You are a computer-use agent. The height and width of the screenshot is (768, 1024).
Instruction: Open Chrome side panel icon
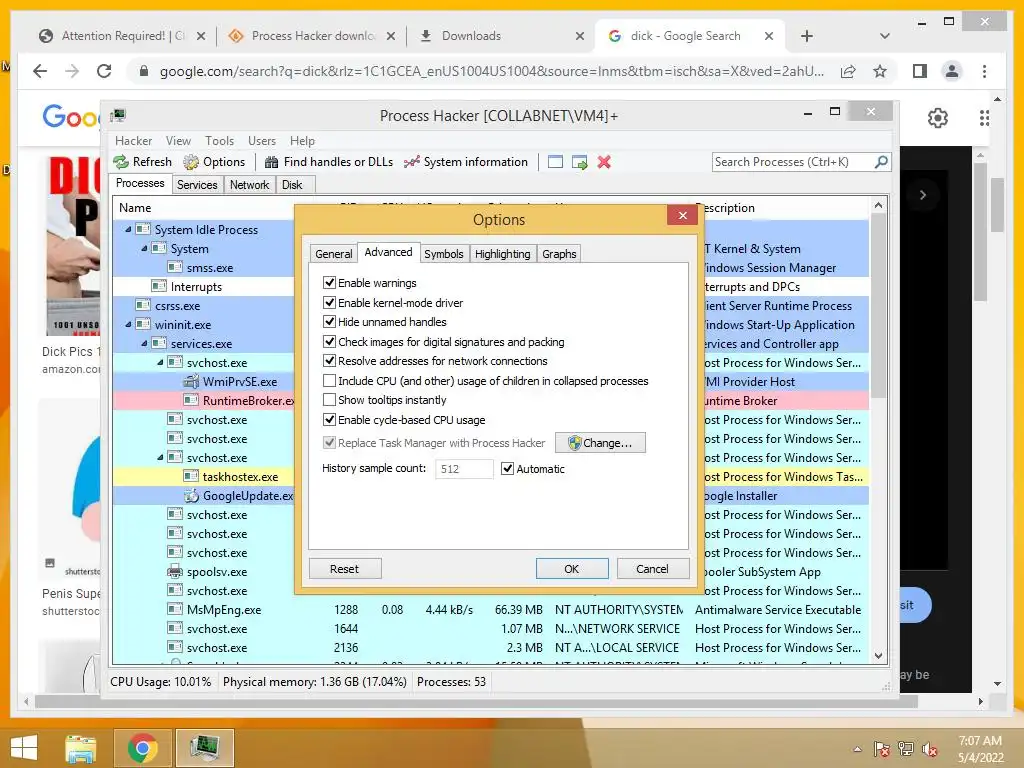click(920, 71)
